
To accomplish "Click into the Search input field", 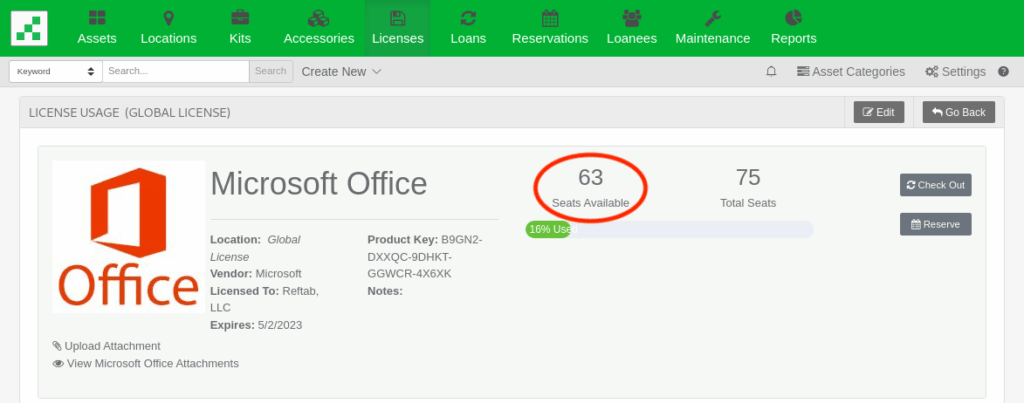I will [175, 72].
